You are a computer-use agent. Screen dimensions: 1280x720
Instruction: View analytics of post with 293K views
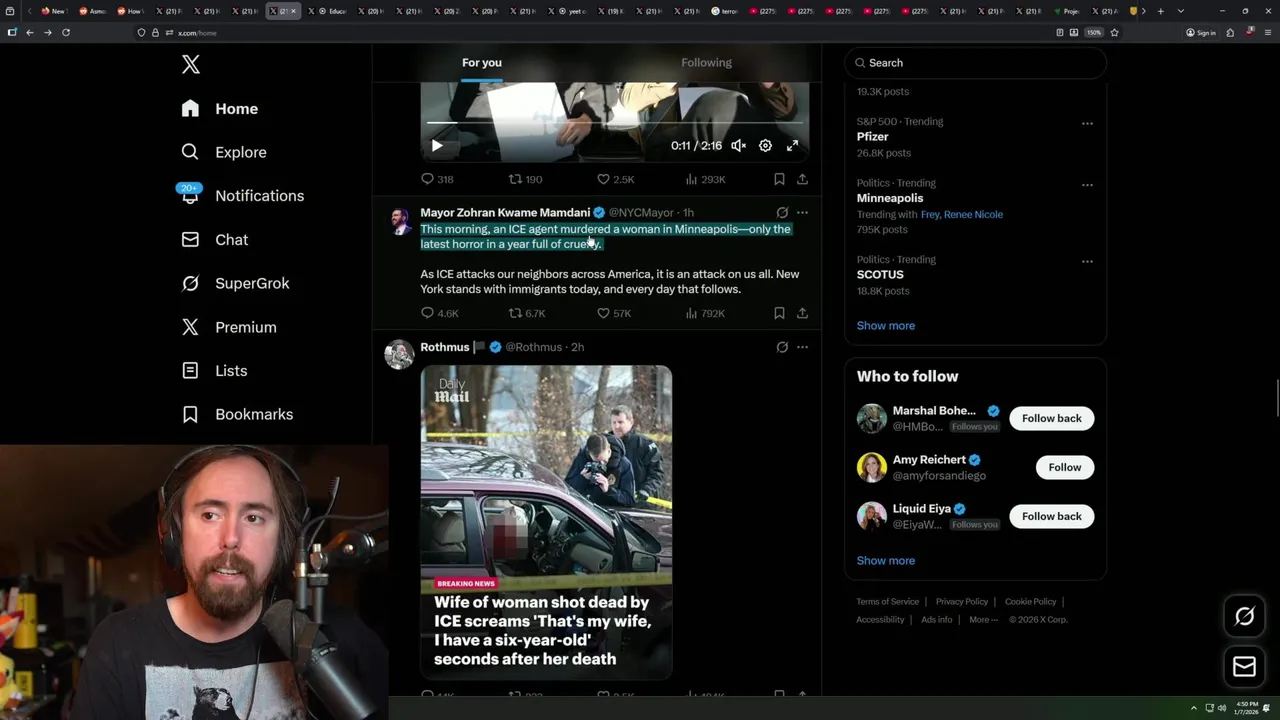(x=705, y=179)
